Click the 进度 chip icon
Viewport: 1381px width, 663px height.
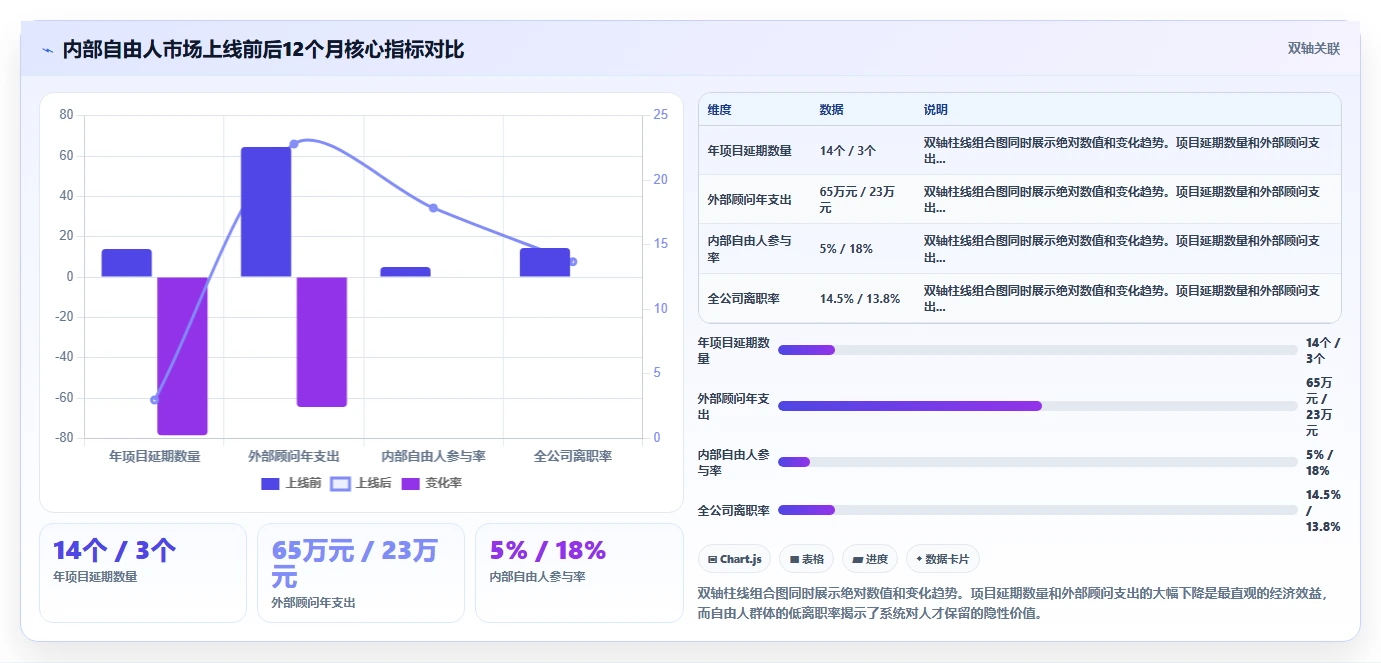click(x=857, y=560)
